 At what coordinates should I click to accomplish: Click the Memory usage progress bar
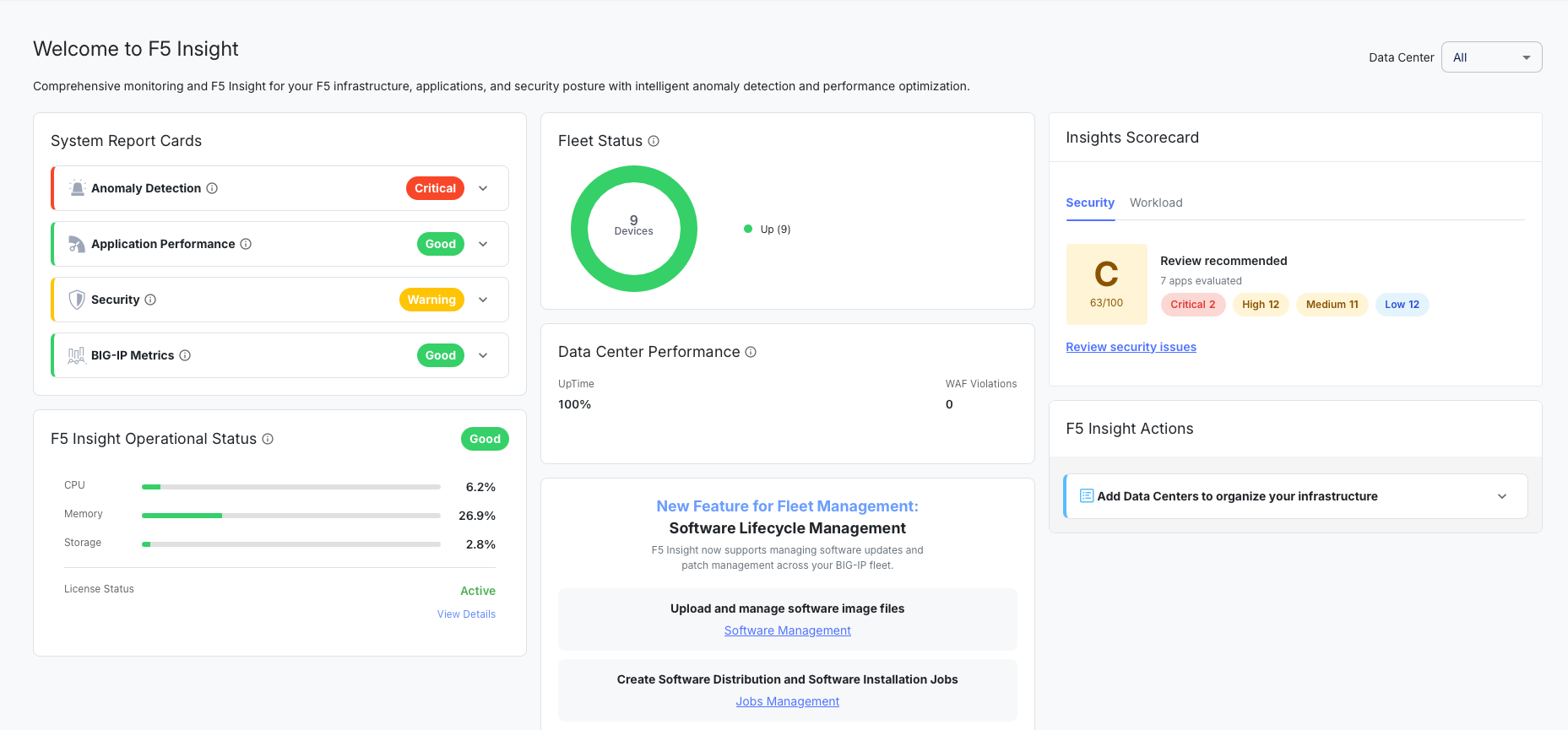coord(291,516)
